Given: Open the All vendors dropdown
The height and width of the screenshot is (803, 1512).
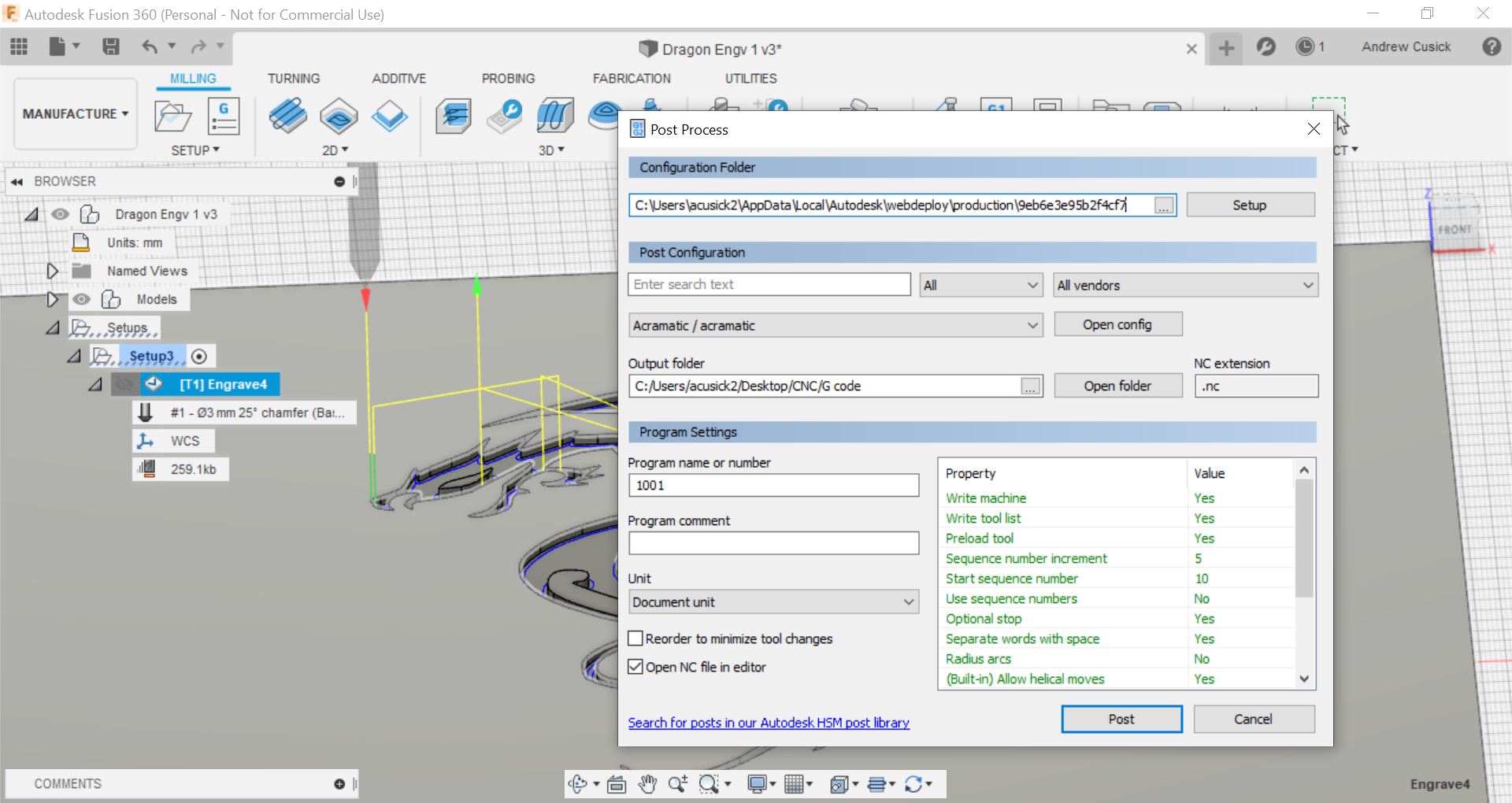Looking at the screenshot, I should coord(1185,285).
